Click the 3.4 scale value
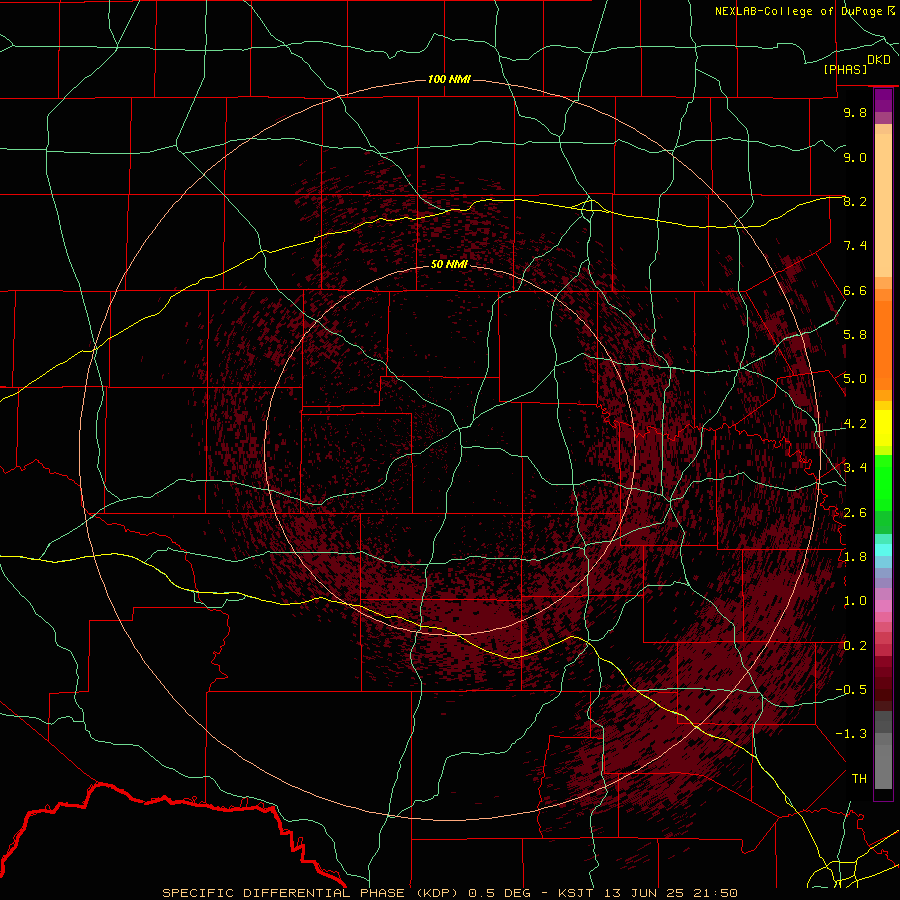This screenshot has width=900, height=900. pos(855,468)
